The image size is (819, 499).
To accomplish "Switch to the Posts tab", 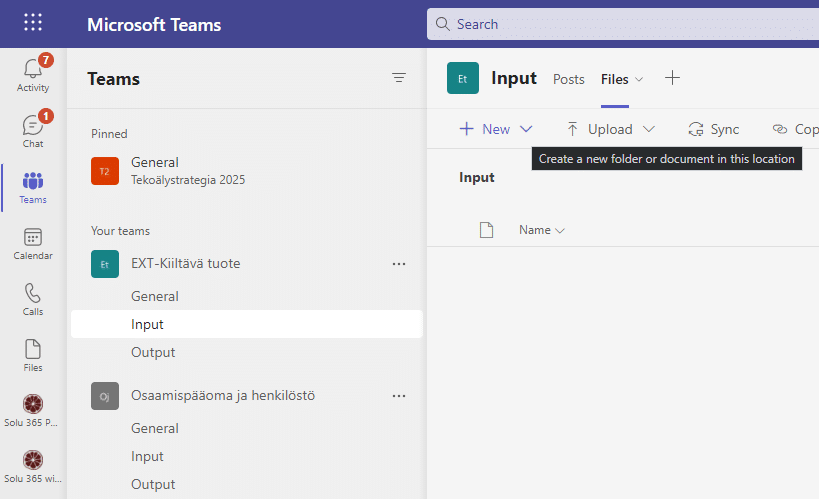I will click(x=568, y=79).
